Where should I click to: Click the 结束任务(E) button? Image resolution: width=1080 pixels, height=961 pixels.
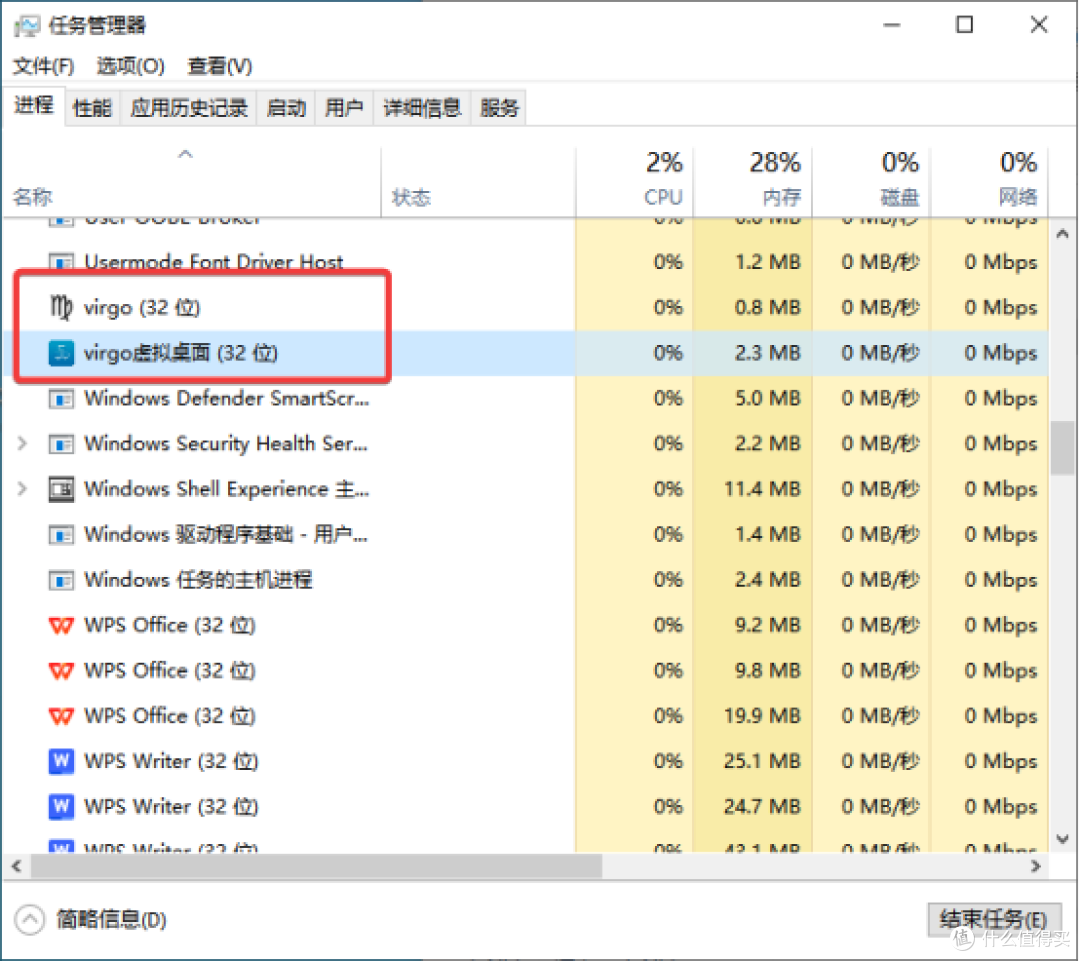click(x=993, y=919)
